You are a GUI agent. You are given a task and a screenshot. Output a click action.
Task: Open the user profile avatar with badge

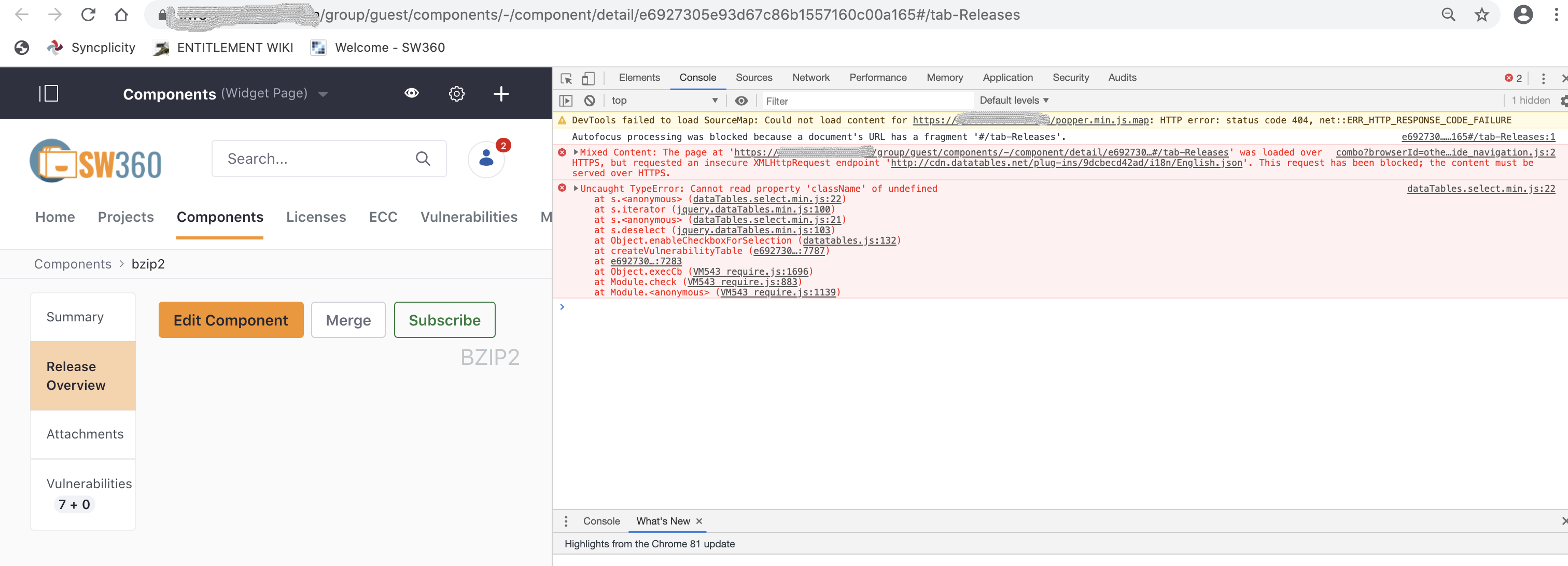coord(485,159)
